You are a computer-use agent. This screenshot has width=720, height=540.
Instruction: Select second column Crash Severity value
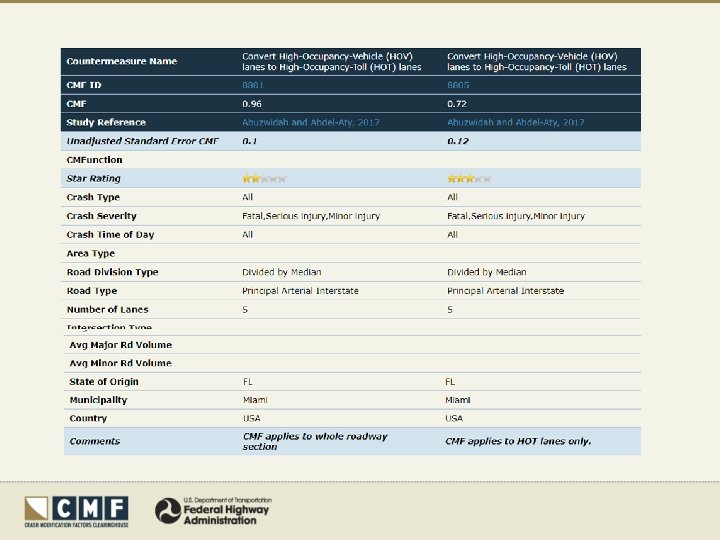516,216
